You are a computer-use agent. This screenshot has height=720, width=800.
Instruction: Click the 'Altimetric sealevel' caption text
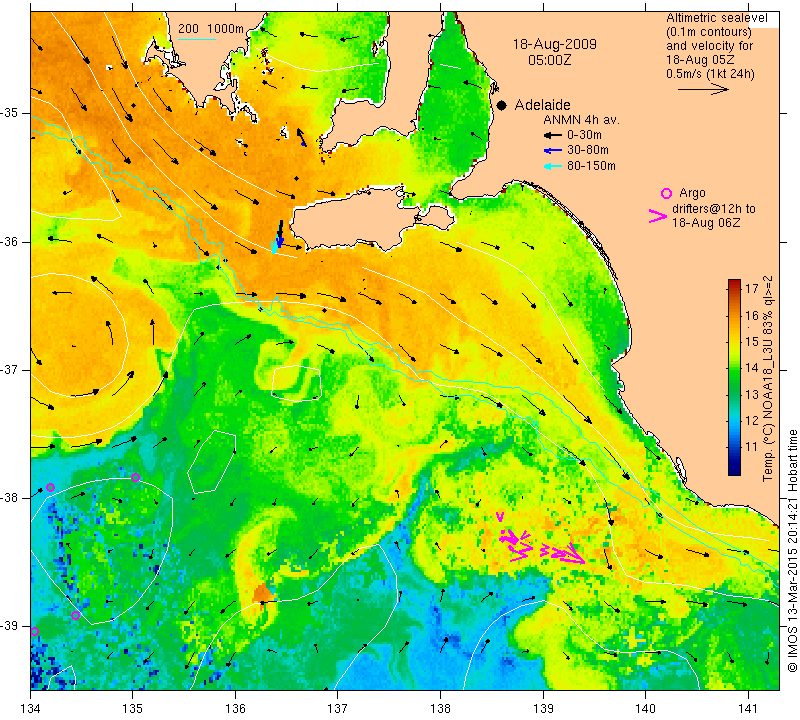pos(716,18)
